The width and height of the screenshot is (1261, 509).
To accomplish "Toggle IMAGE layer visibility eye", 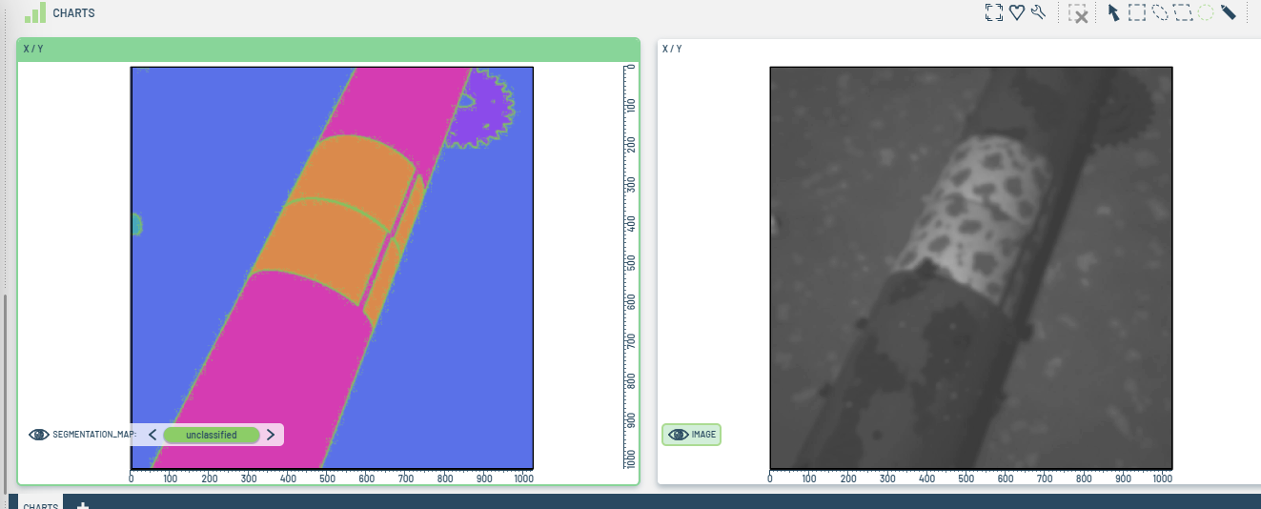I will pos(678,435).
